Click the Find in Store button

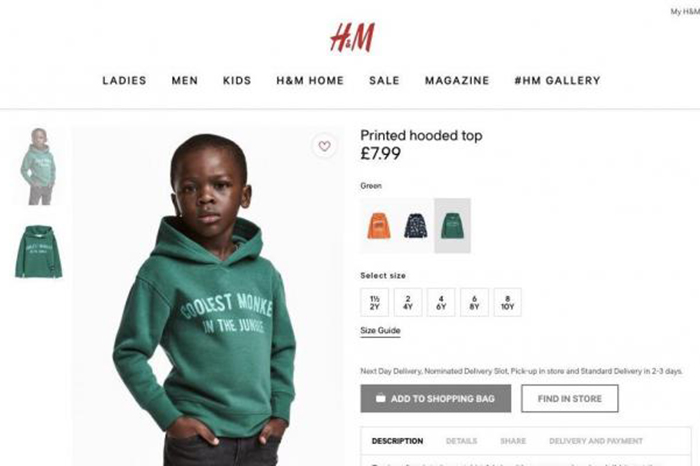click(570, 399)
